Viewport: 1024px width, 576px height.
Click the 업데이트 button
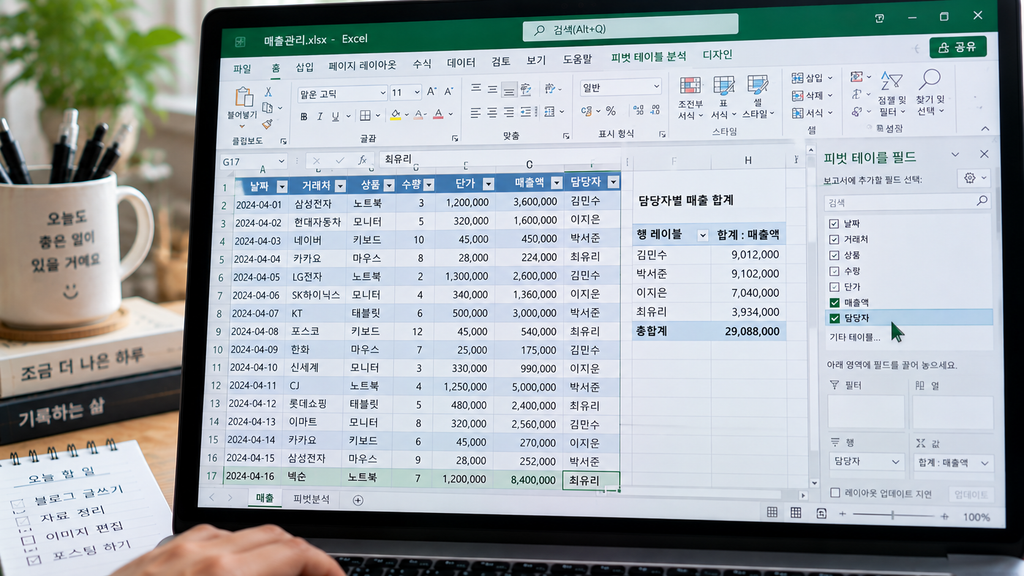point(970,494)
